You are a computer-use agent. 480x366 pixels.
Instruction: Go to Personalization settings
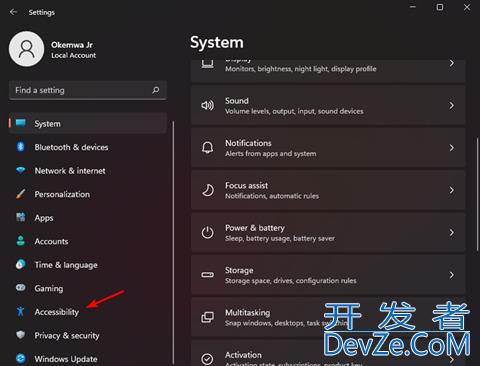(x=88, y=194)
